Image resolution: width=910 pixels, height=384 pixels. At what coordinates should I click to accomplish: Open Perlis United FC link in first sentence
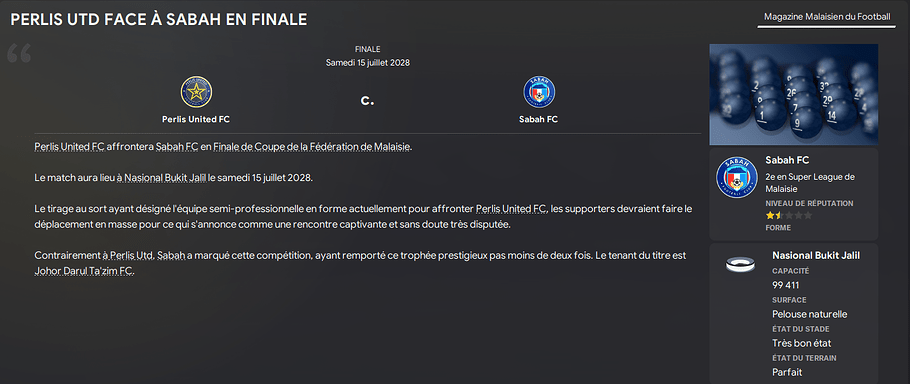click(70, 147)
